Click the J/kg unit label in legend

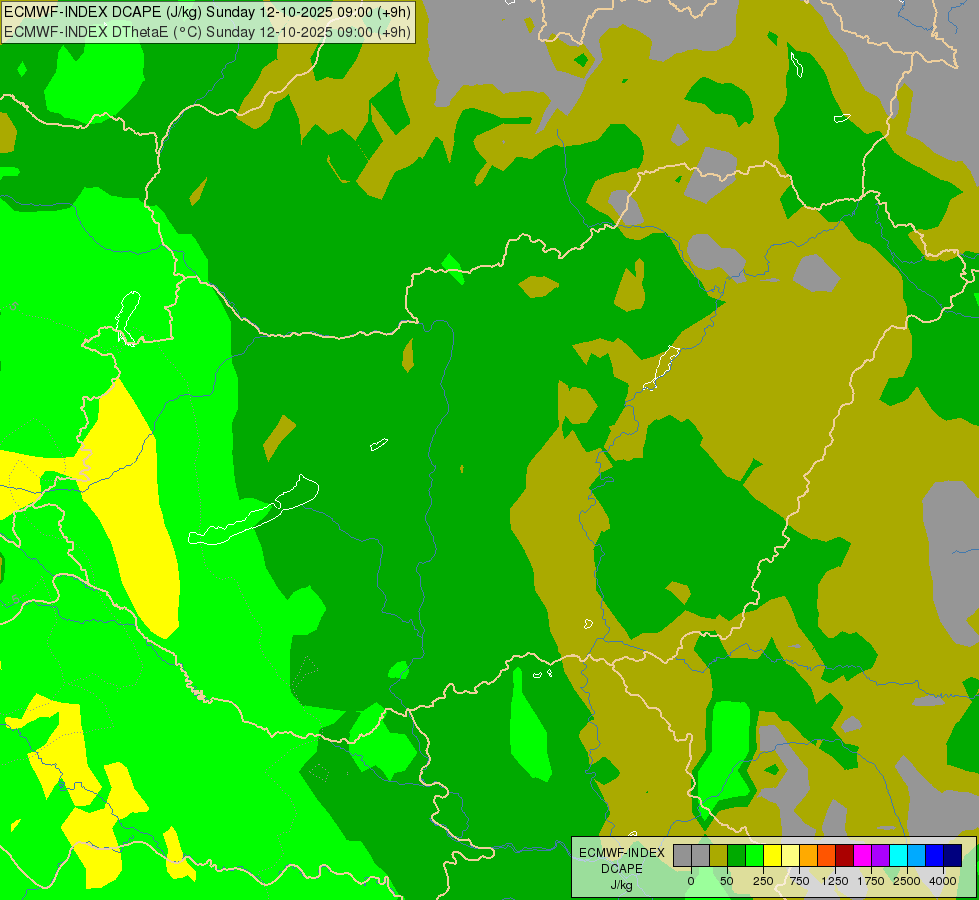(622, 885)
